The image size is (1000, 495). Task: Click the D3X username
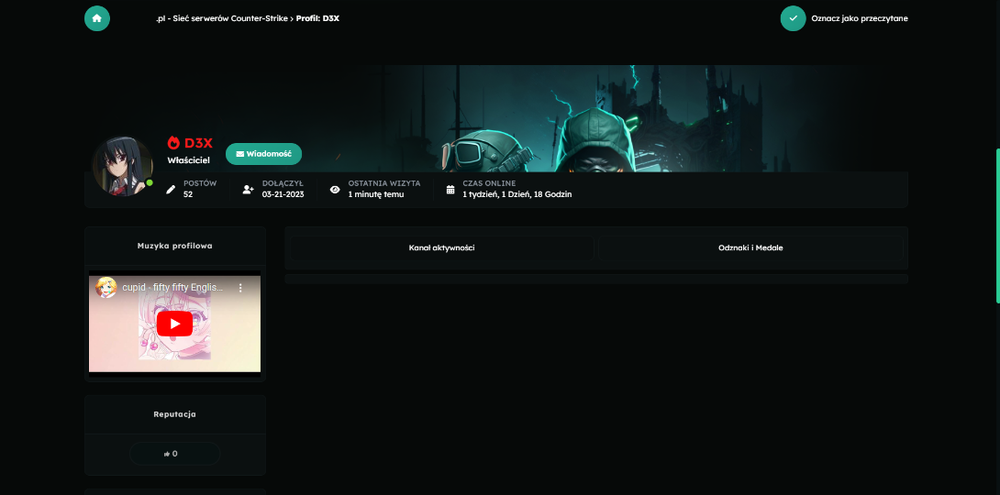(198, 143)
